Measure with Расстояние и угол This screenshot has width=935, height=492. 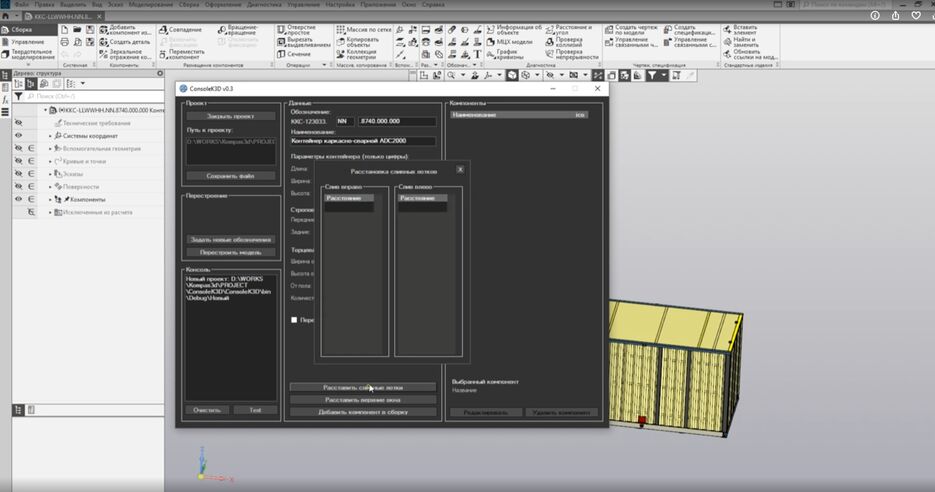(569, 30)
